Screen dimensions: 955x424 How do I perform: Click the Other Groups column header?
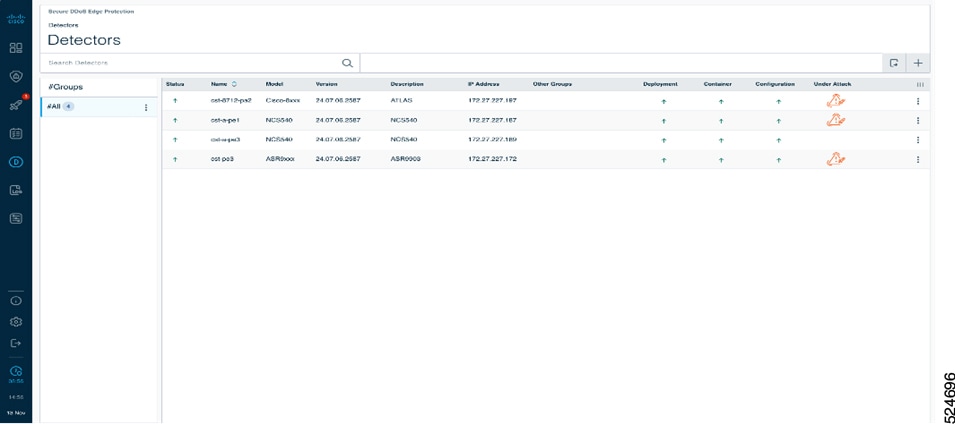pyautogui.click(x=552, y=84)
